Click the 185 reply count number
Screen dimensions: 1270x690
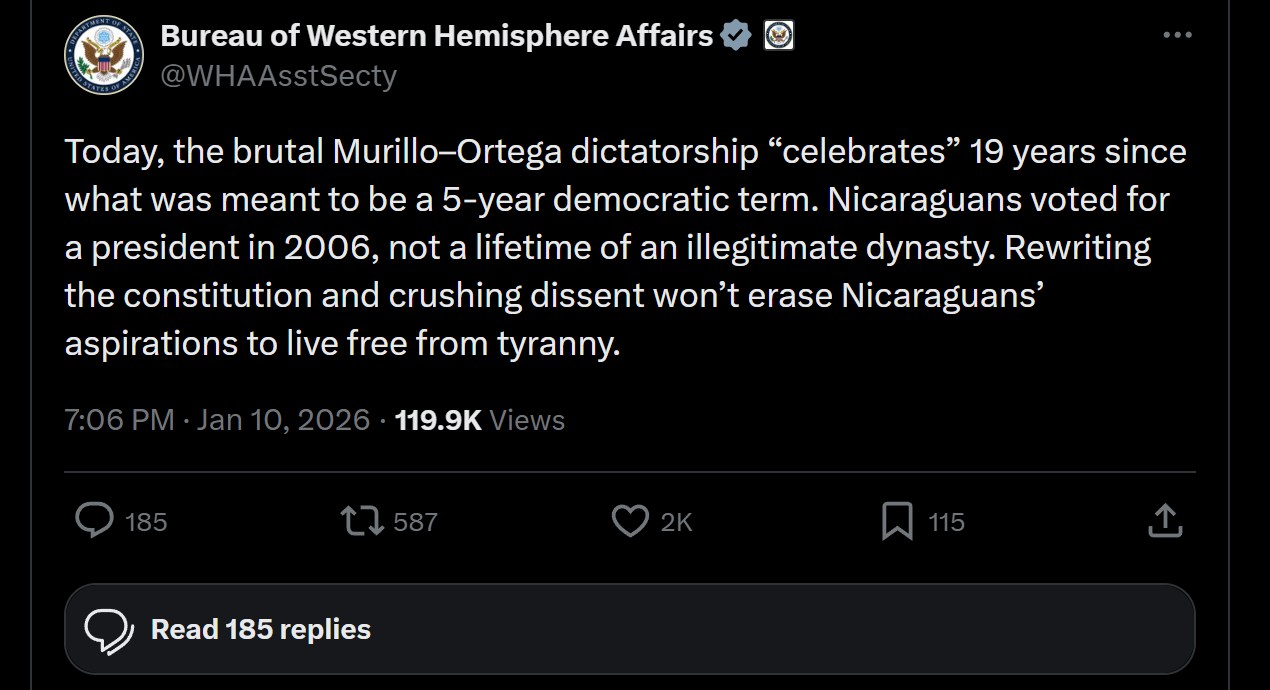146,522
